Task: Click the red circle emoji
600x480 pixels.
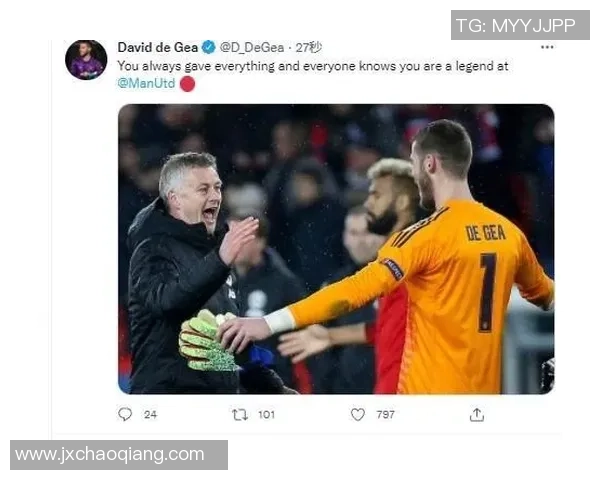Action: [x=188, y=84]
